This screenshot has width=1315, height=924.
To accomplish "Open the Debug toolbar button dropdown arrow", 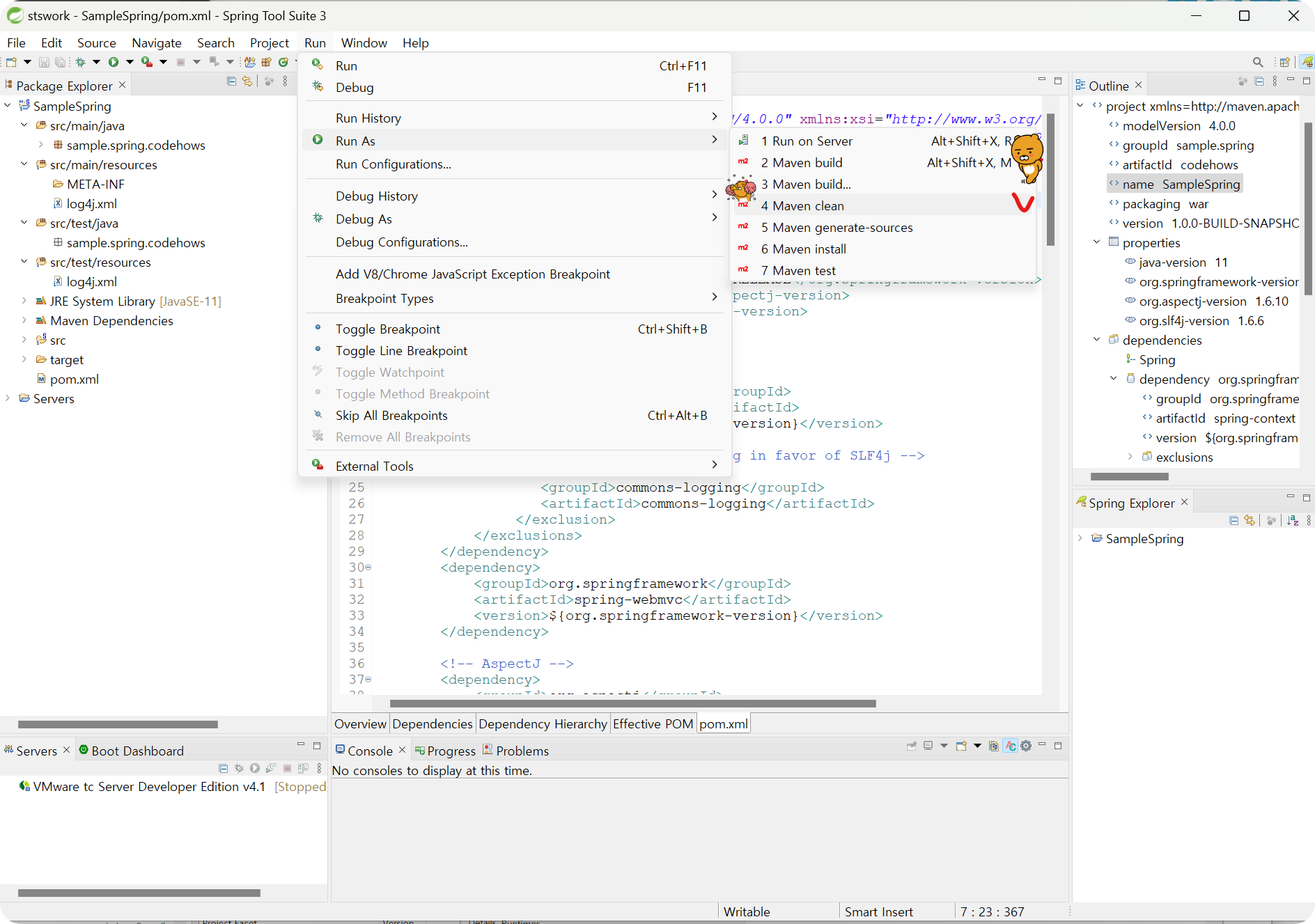I will (x=97, y=62).
